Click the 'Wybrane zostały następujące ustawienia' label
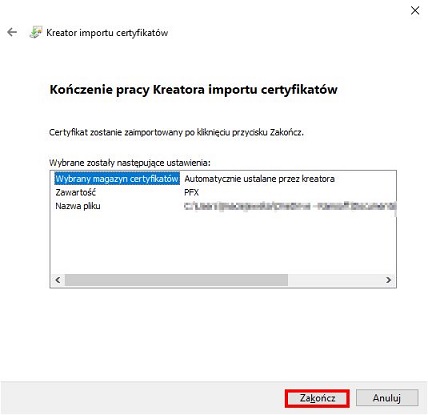 130,163
